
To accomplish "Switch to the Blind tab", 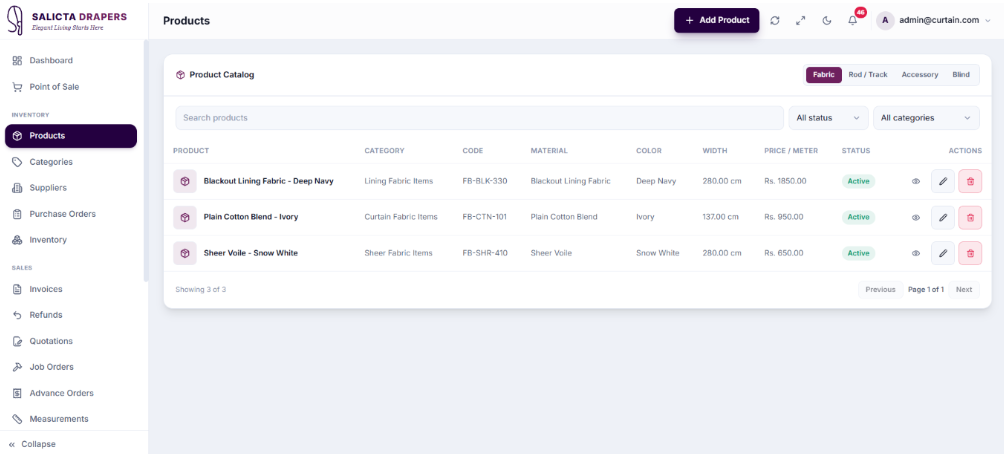I will tap(960, 75).
